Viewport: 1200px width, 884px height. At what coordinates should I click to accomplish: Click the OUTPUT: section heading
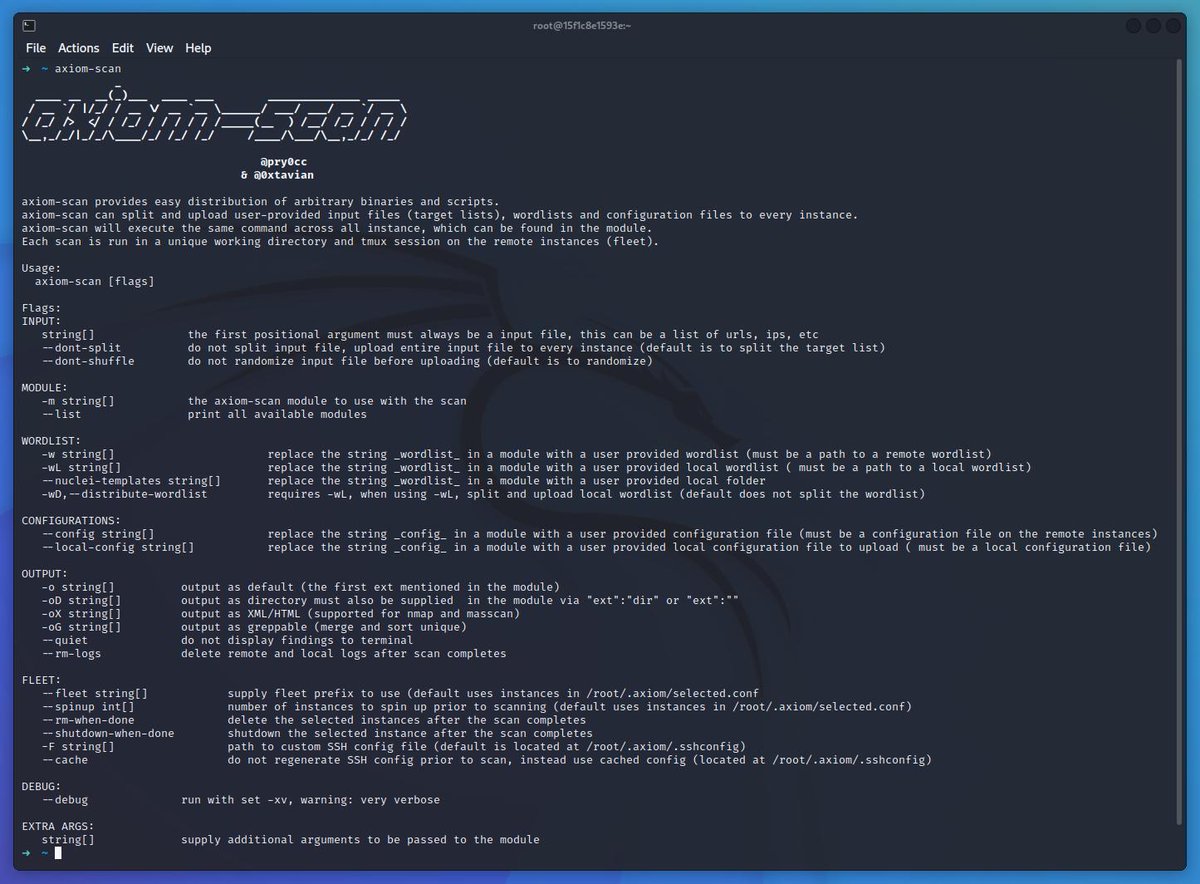44,573
